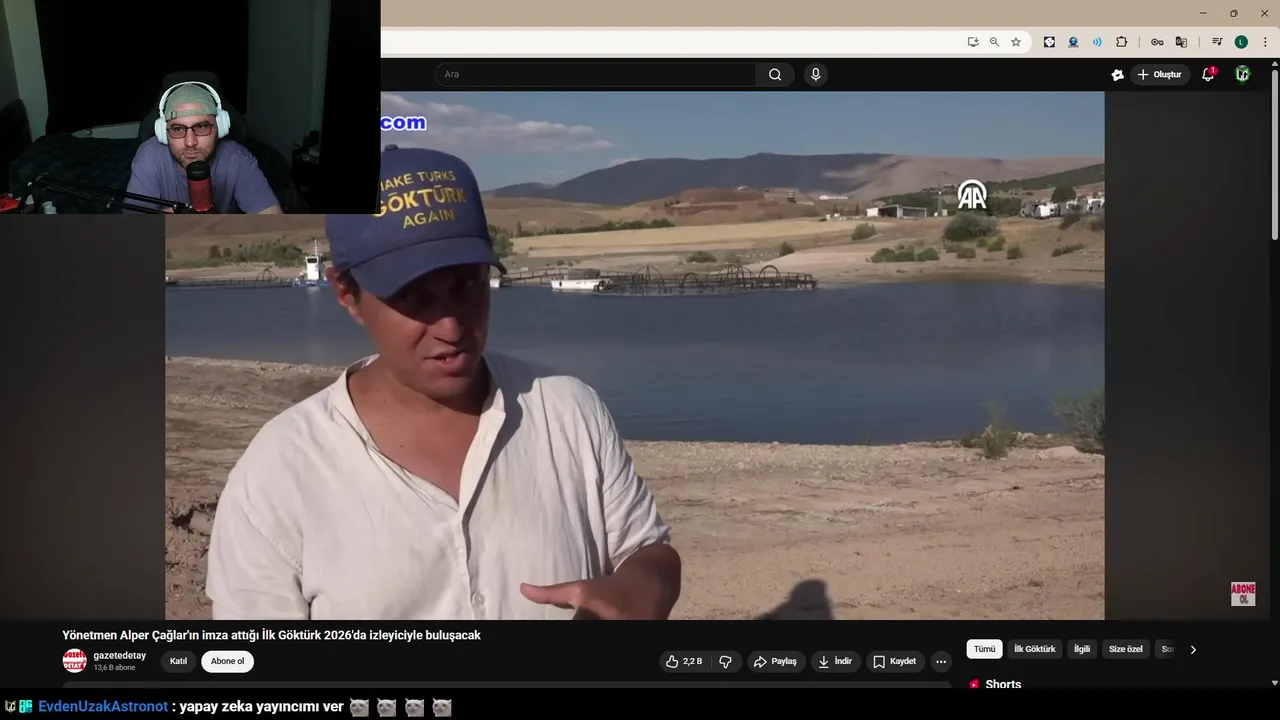Viewport: 1280px width, 720px height.
Task: Click the Google Translate icon
Action: [1181, 42]
